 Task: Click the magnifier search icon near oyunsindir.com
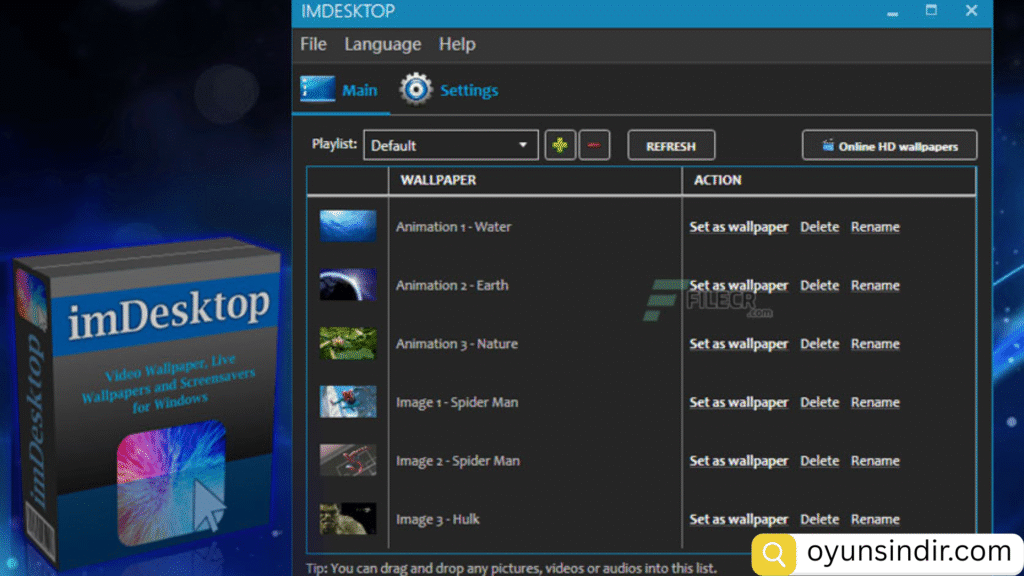pos(775,552)
